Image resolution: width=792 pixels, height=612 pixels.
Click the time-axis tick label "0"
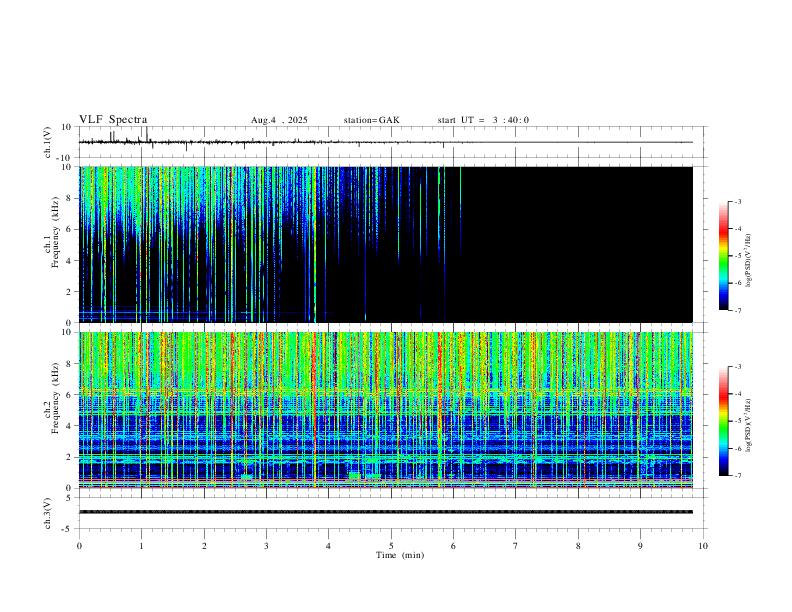click(79, 546)
